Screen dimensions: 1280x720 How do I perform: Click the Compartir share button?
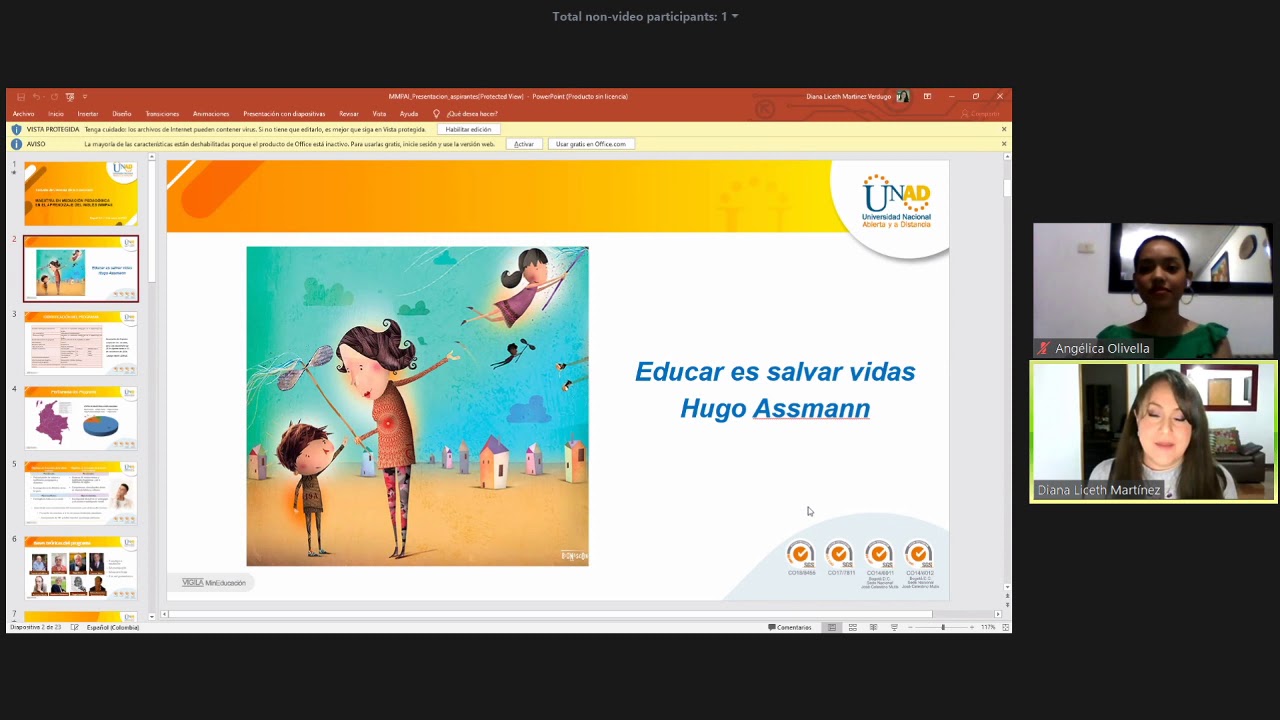click(980, 114)
